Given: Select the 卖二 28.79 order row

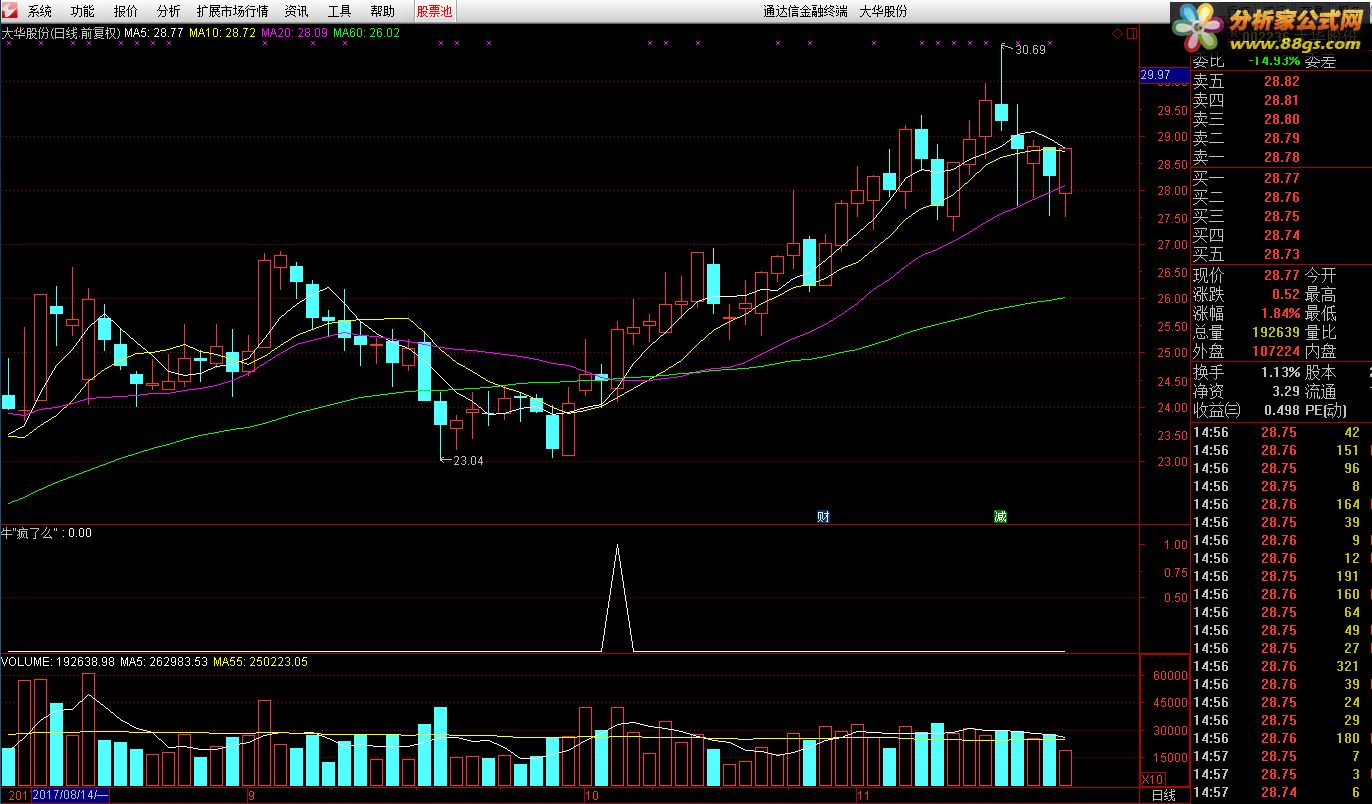Looking at the screenshot, I should point(1281,139).
